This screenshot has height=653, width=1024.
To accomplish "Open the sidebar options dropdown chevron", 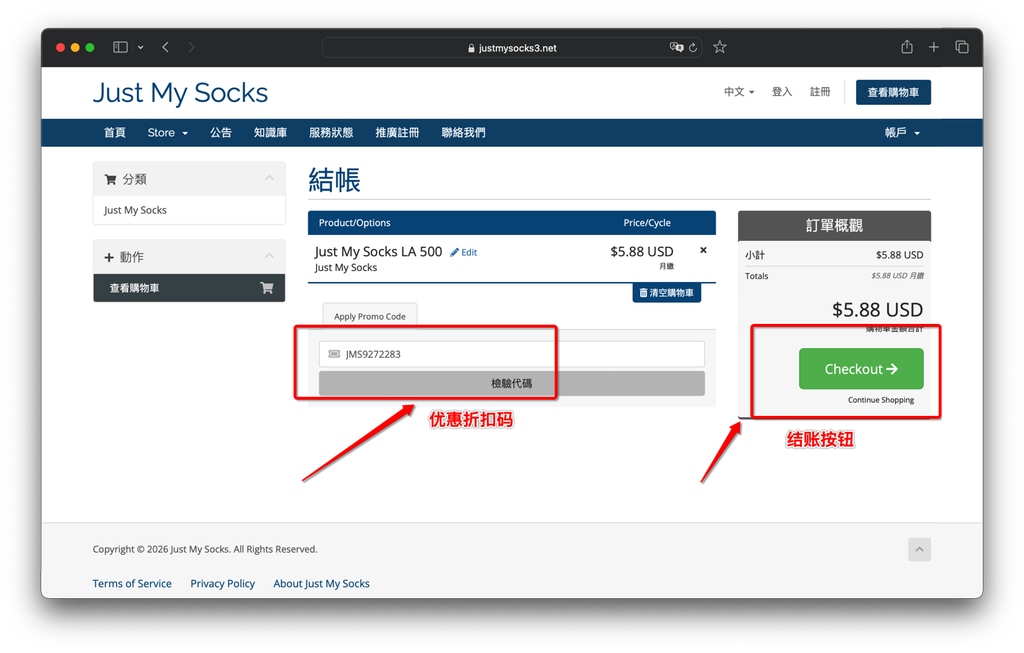I will coord(140,47).
